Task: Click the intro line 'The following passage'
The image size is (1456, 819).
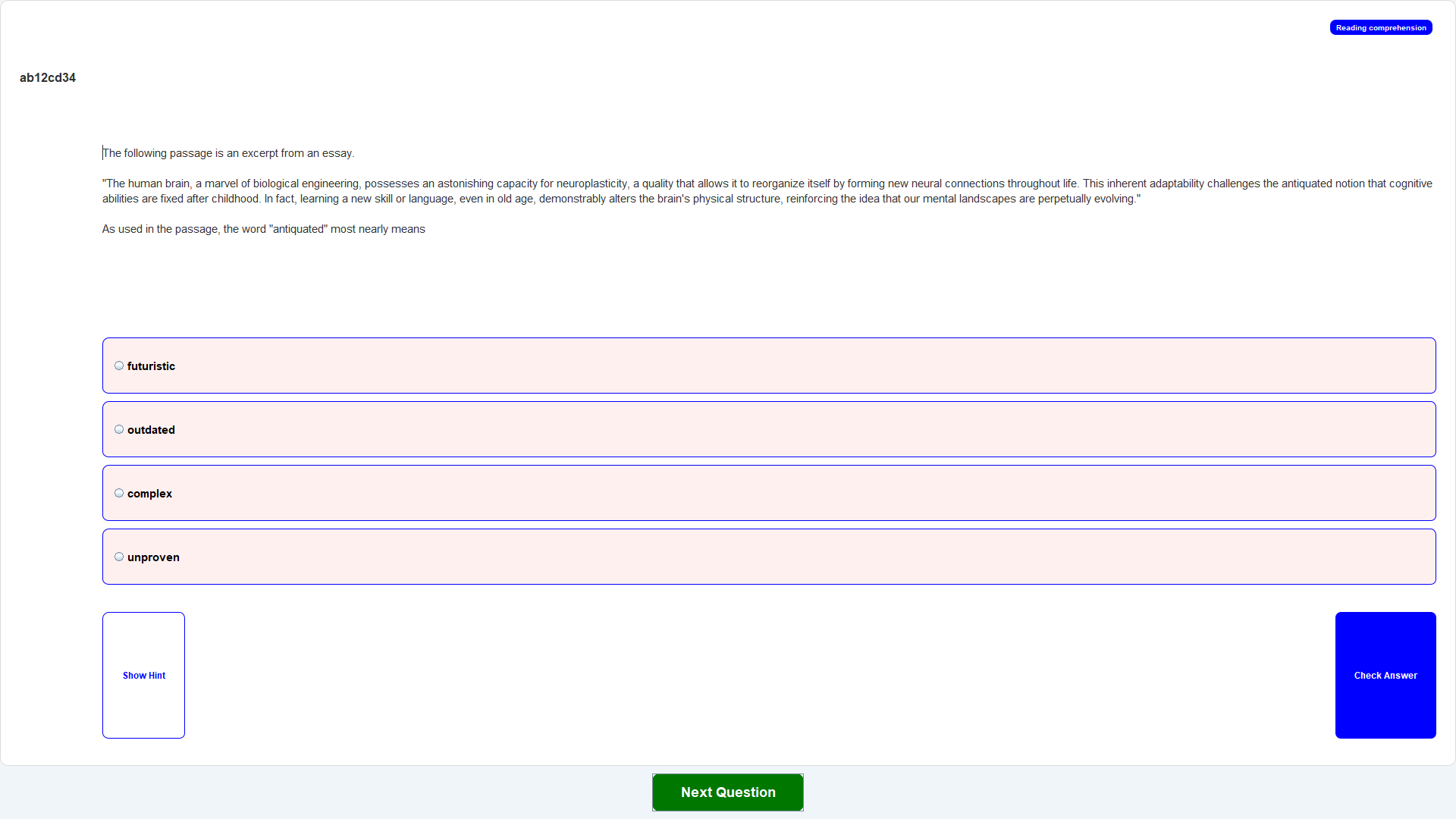Action: pyautogui.click(x=228, y=153)
